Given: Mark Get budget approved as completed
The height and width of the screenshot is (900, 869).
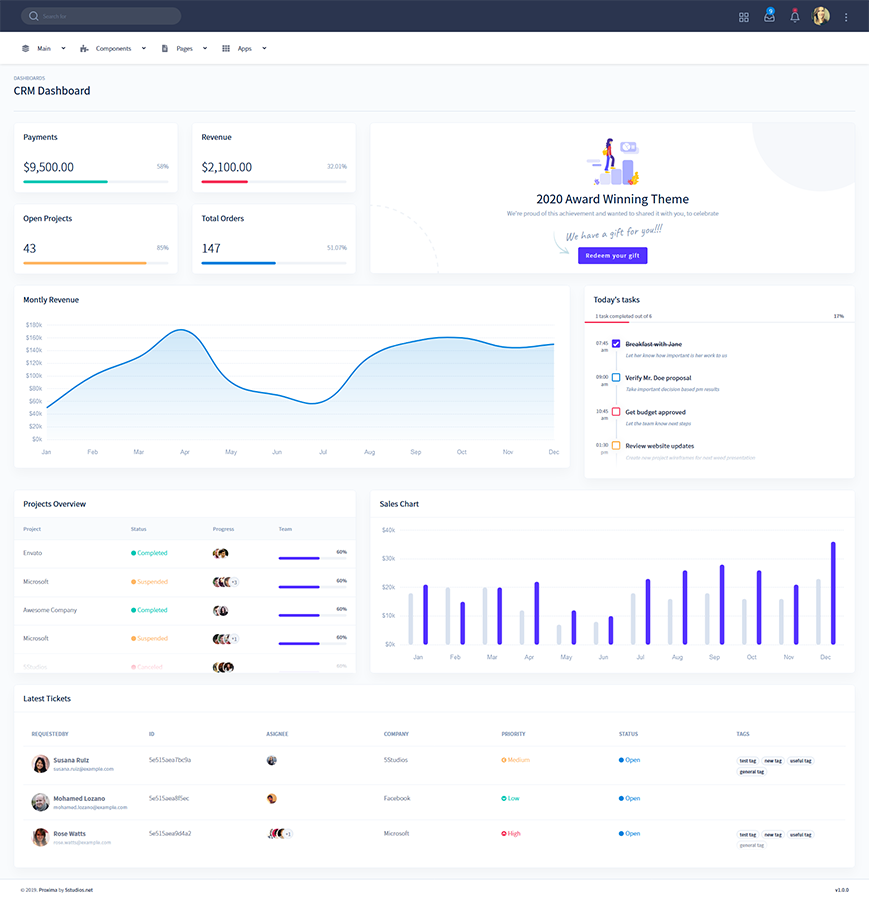Looking at the screenshot, I should (x=616, y=412).
